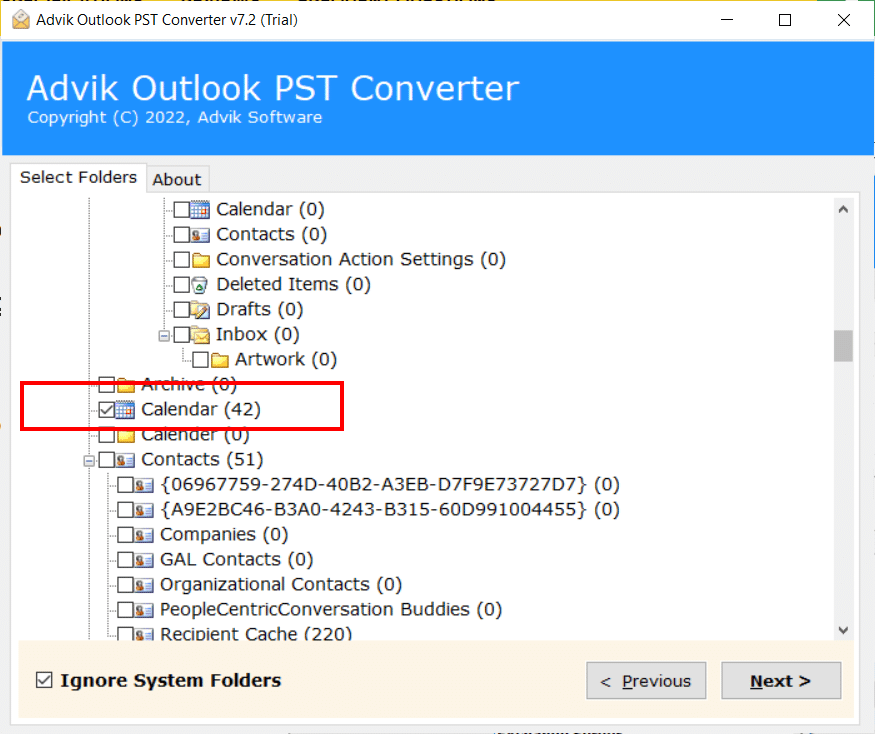Collapse the Inbox tree node
This screenshot has height=734, width=875.
(x=163, y=334)
